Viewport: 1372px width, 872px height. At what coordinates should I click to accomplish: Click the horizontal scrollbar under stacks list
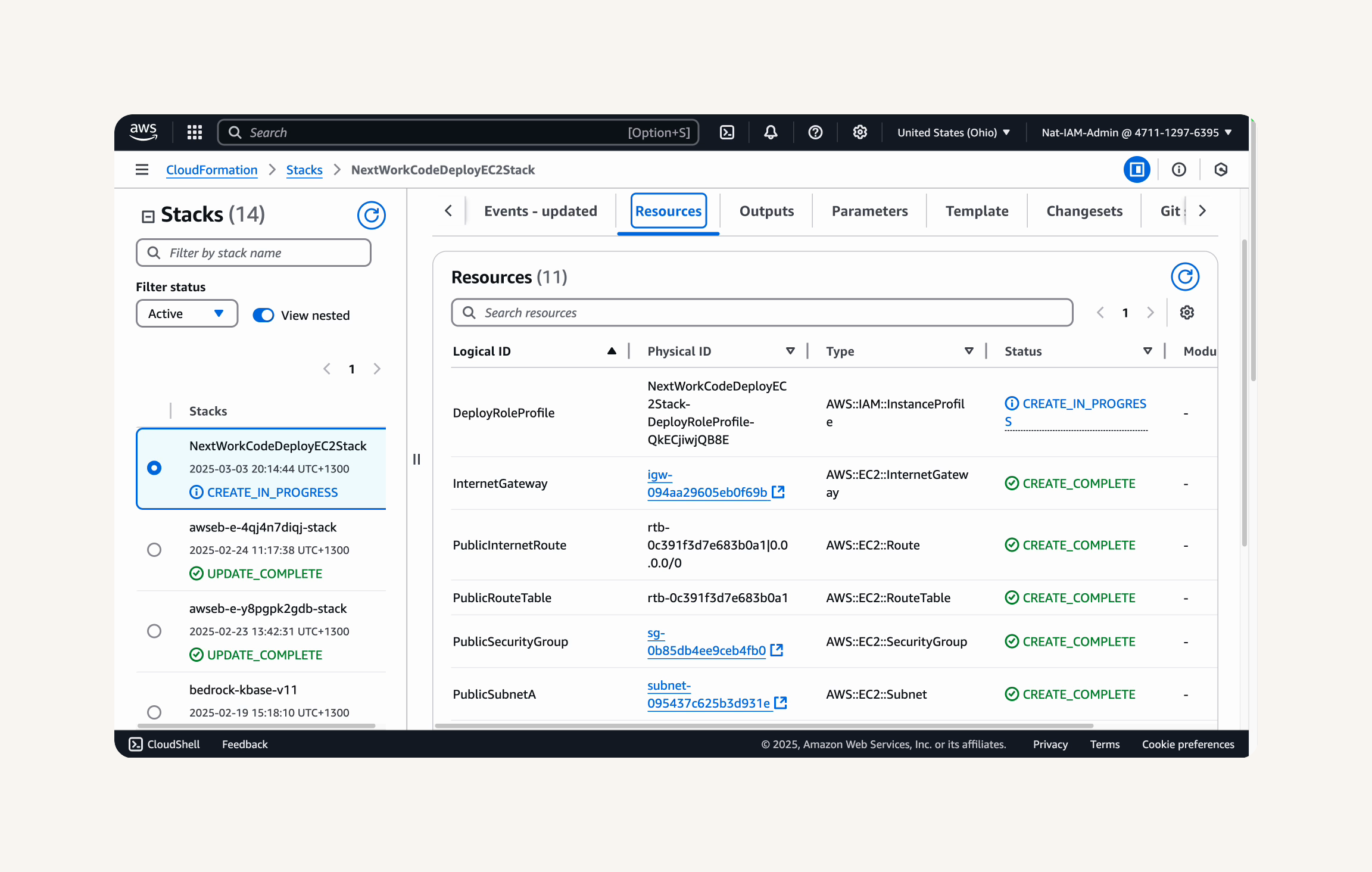coord(257,725)
